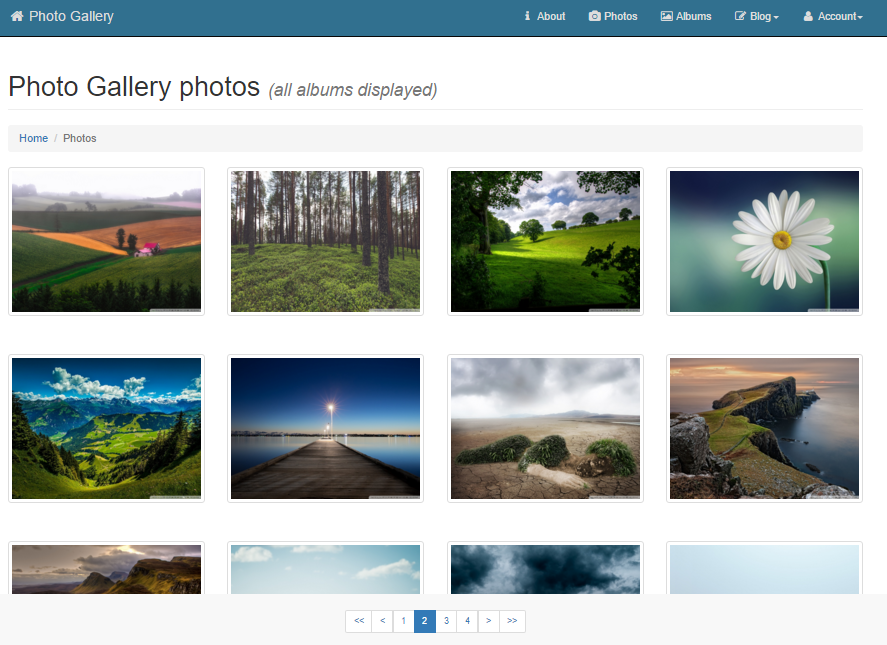Open the pine forest photo thumbnail

pos(325,241)
